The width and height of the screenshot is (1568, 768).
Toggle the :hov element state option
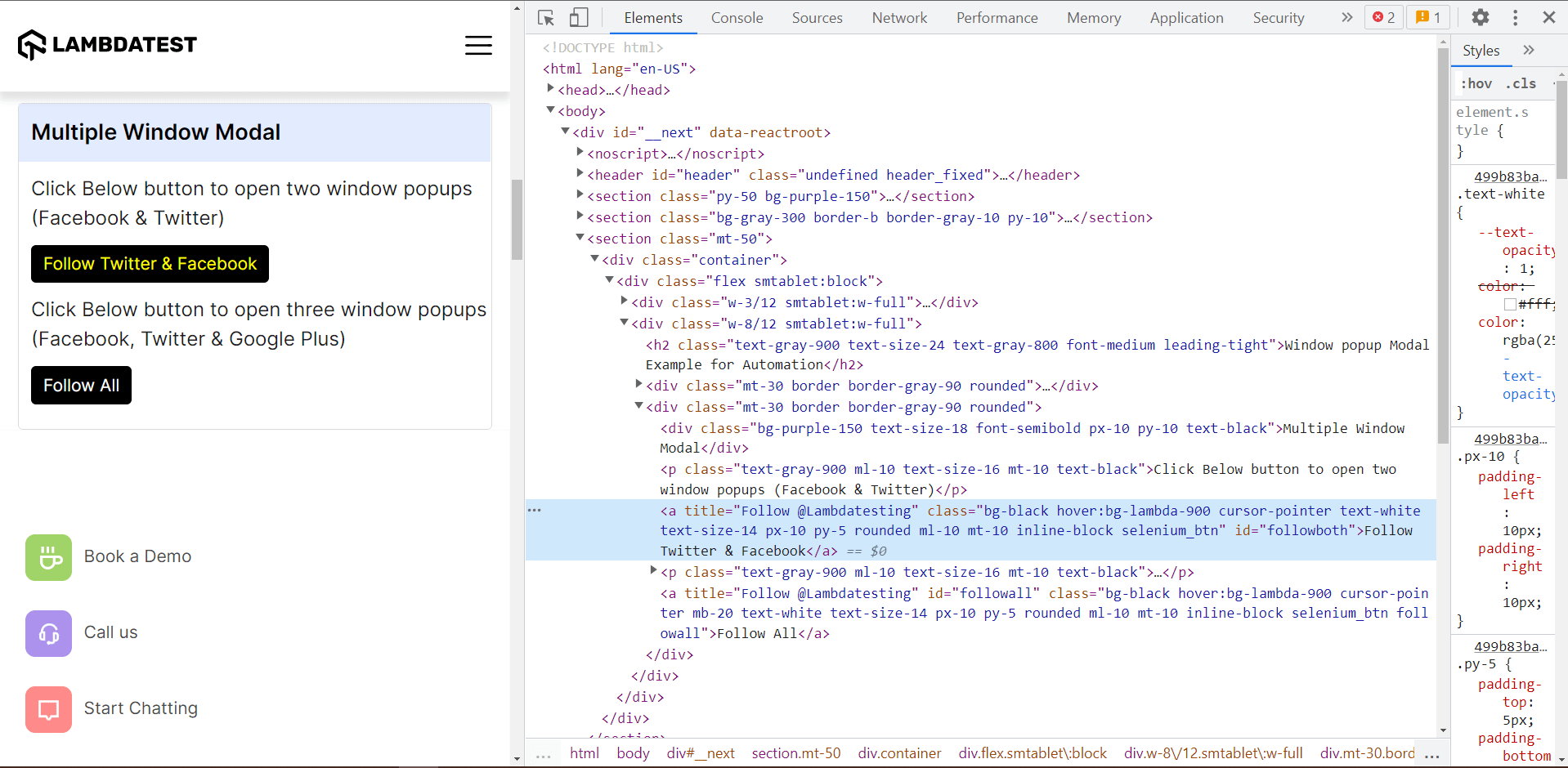click(x=1476, y=83)
